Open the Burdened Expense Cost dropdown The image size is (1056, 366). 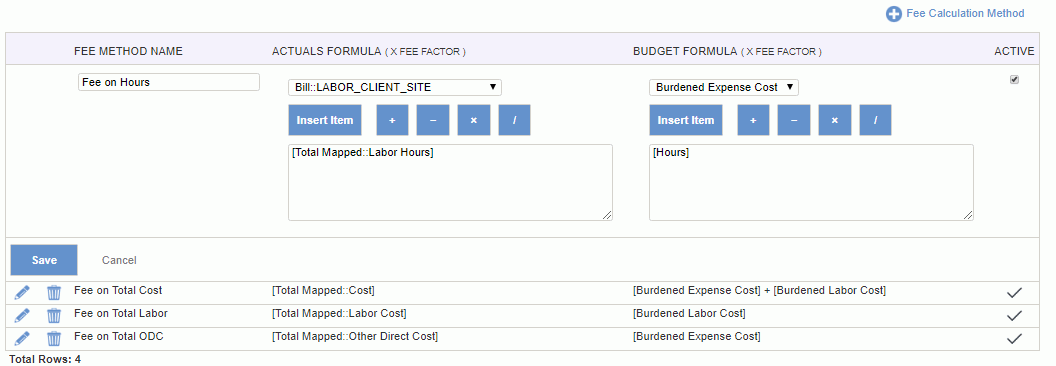[x=724, y=87]
